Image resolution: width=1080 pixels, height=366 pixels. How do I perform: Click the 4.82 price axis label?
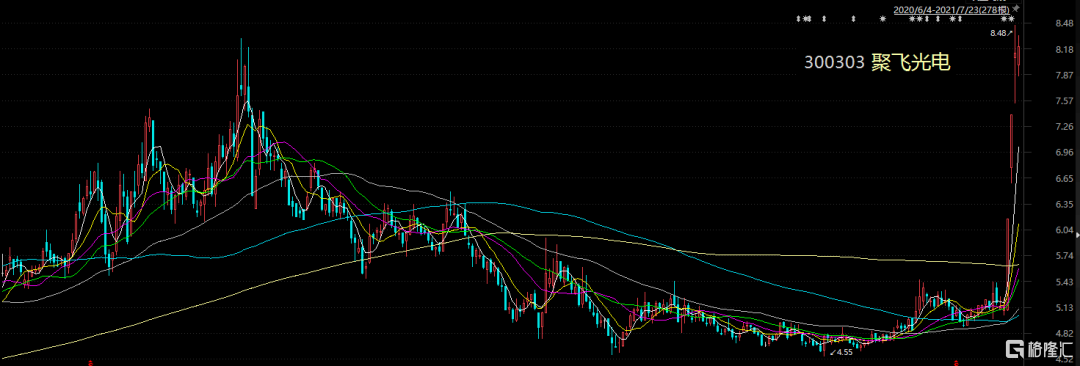1063,334
